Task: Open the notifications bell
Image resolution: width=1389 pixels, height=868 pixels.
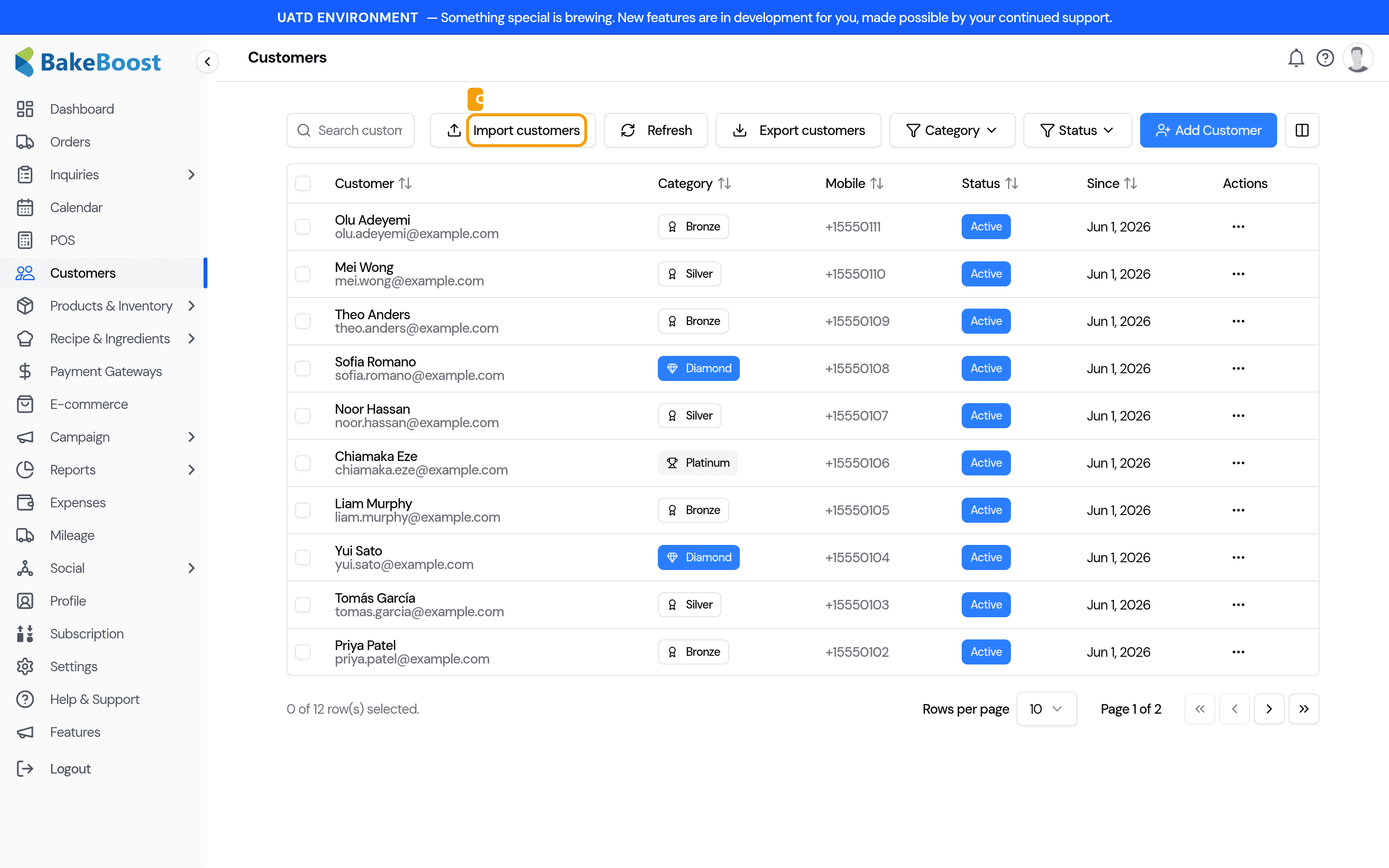Action: pyautogui.click(x=1296, y=58)
